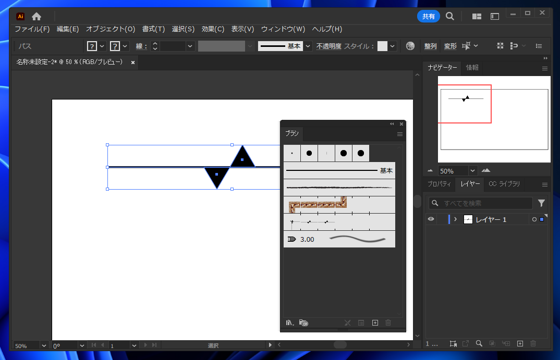This screenshot has height=360, width=560.
Task: Select the brown pattern border brush
Action: click(x=339, y=205)
